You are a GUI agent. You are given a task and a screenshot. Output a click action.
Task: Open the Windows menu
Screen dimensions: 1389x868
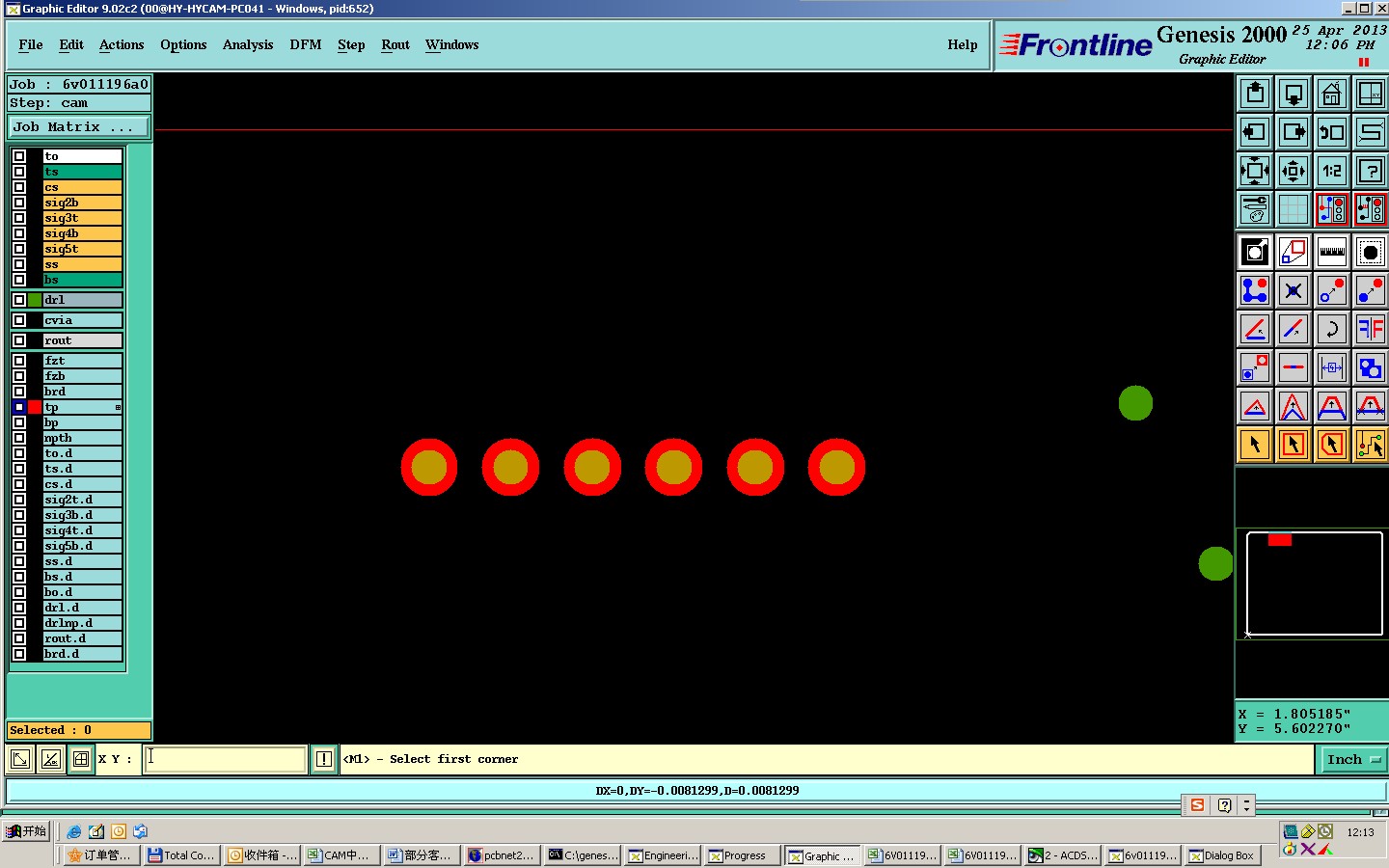pyautogui.click(x=452, y=44)
